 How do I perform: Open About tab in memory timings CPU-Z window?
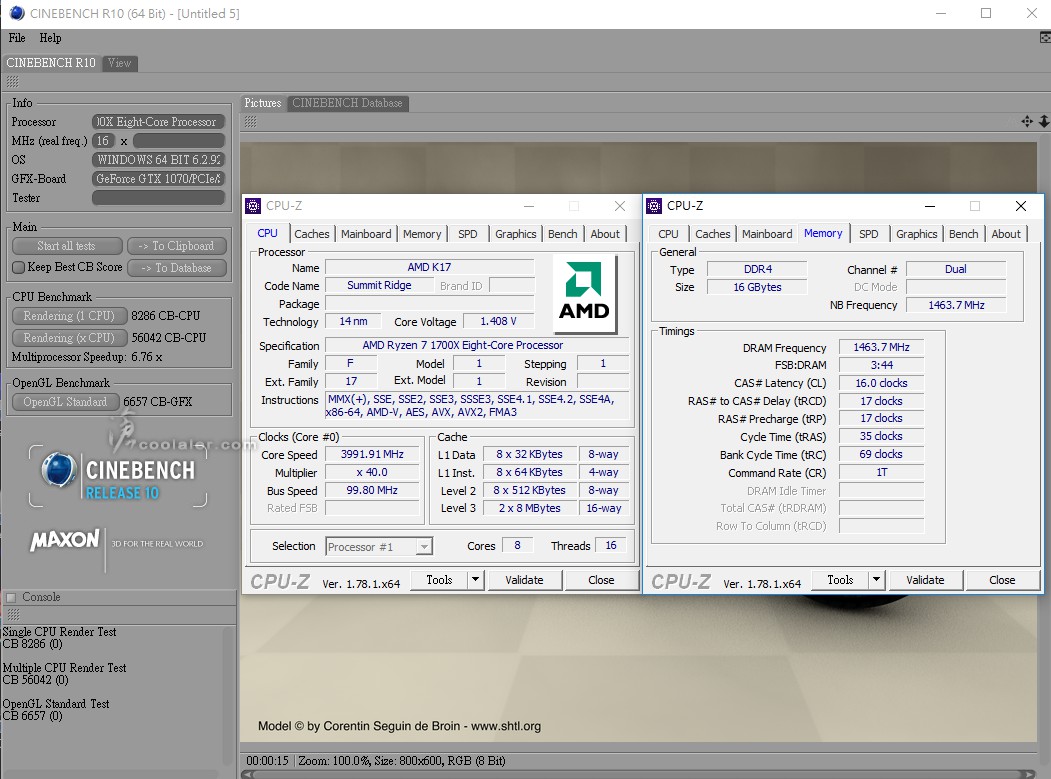[1006, 234]
